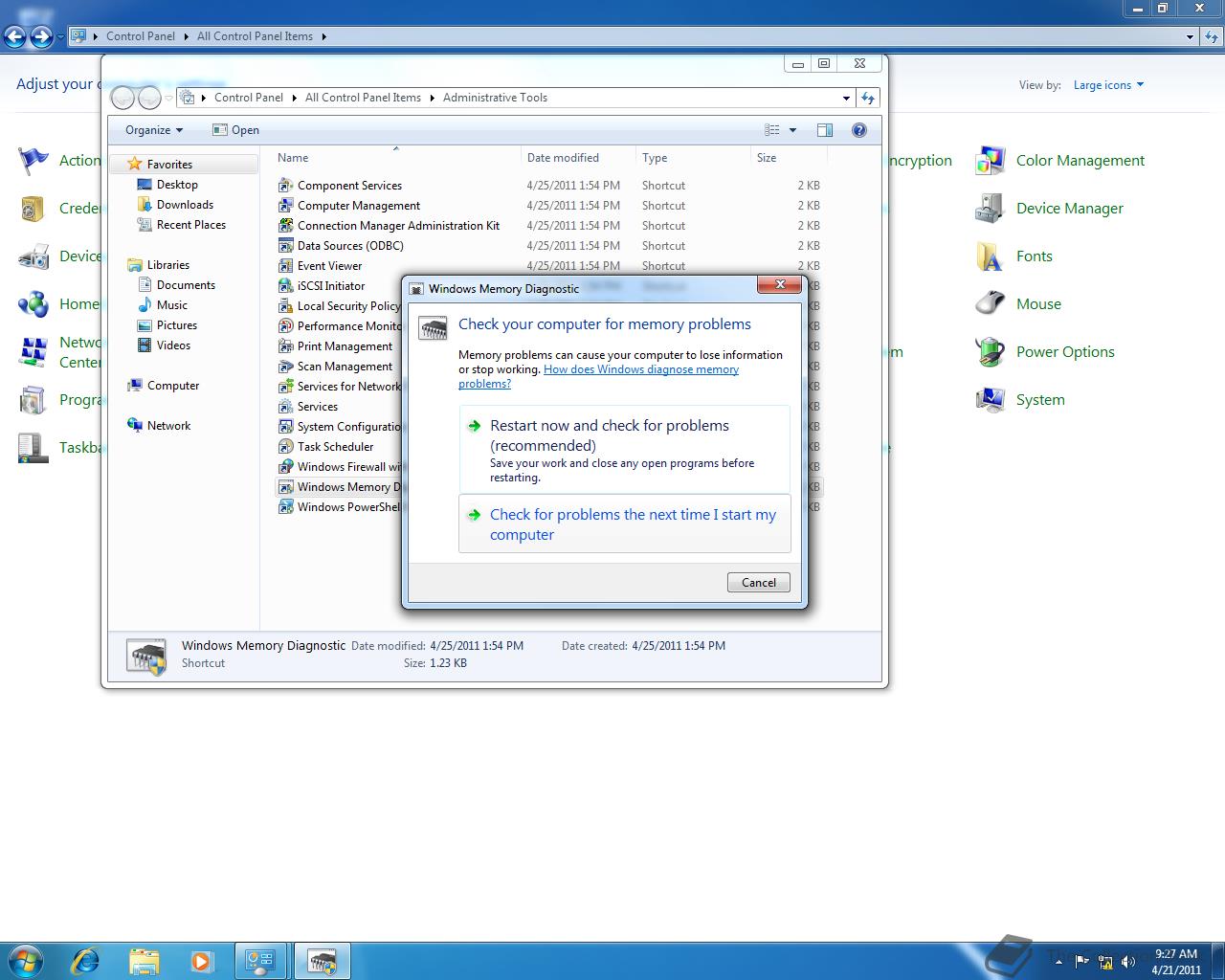Expand the Administrative Tools address bar dropdown
1225x980 pixels.
click(846, 98)
